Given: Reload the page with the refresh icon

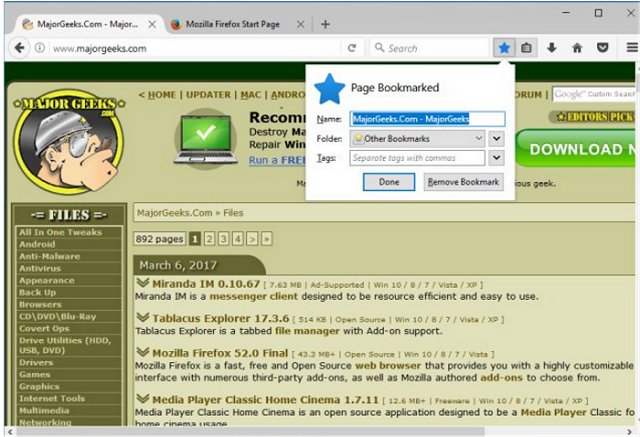Looking at the screenshot, I should [352, 48].
